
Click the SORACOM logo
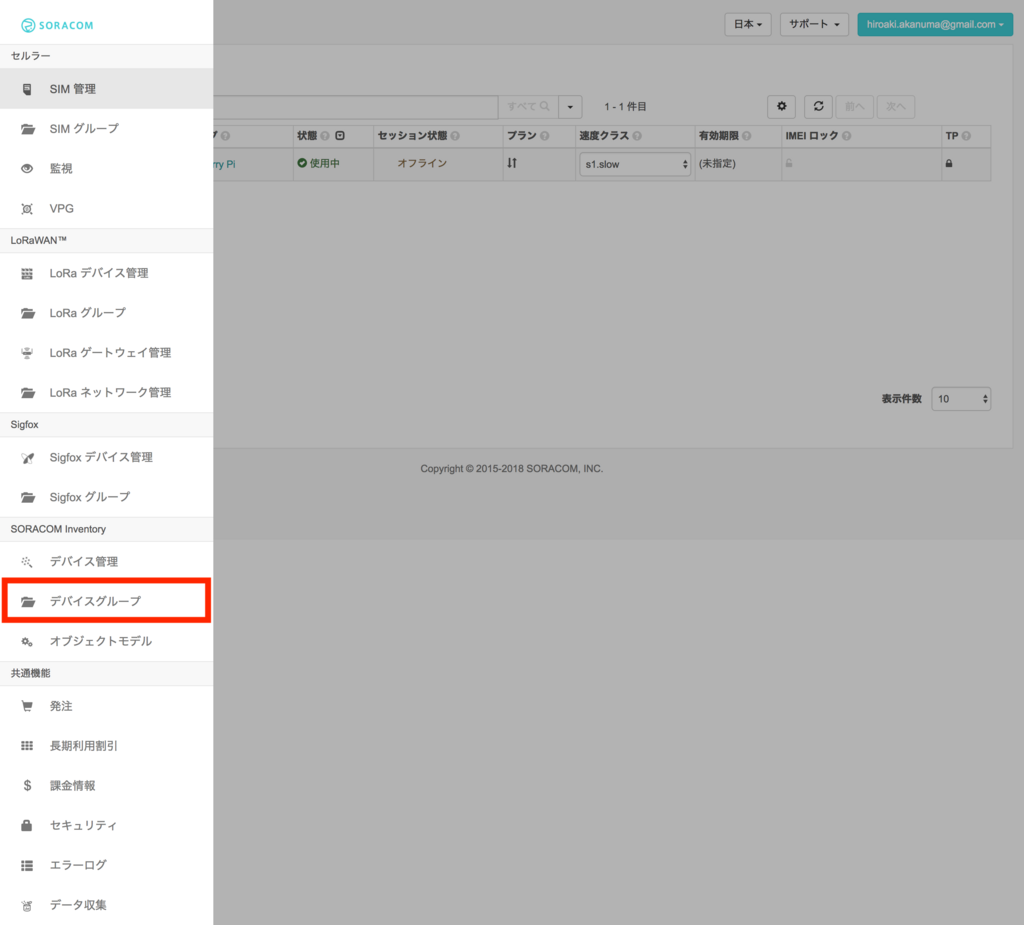(x=57, y=25)
